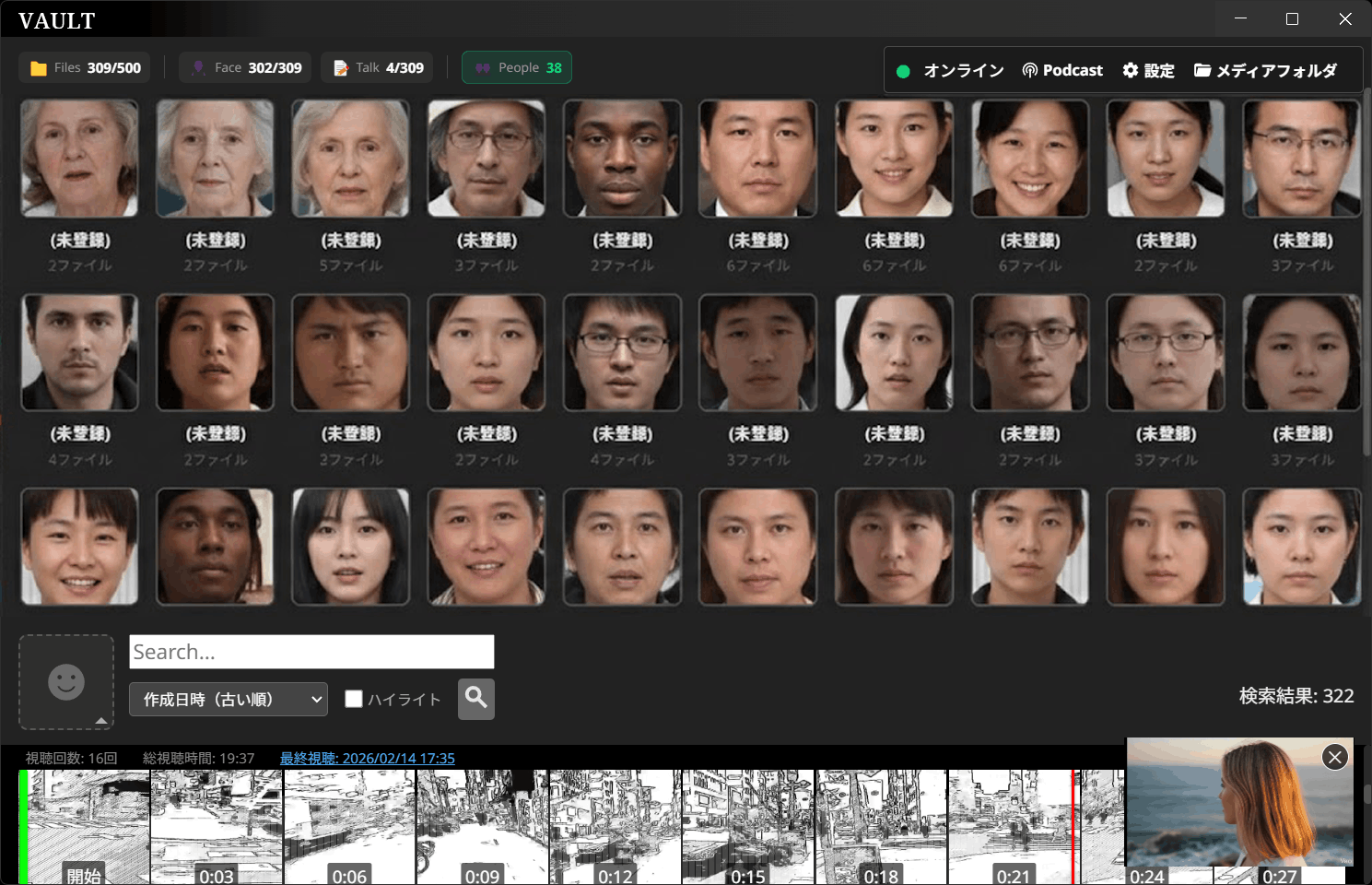Image resolution: width=1372 pixels, height=885 pixels.
Task: Open the 最終視聴 2026/02/14 17:35 link
Action: (x=368, y=758)
